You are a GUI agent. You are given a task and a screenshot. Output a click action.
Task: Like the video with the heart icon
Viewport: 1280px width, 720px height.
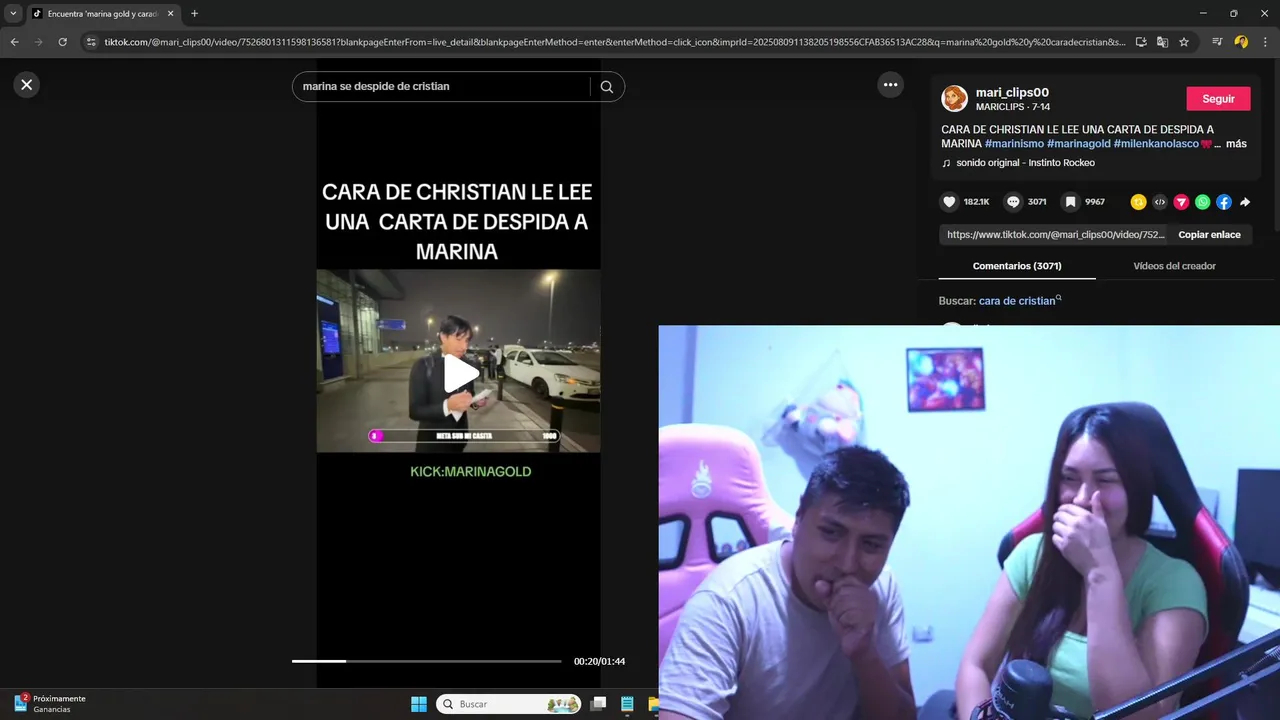(x=949, y=202)
